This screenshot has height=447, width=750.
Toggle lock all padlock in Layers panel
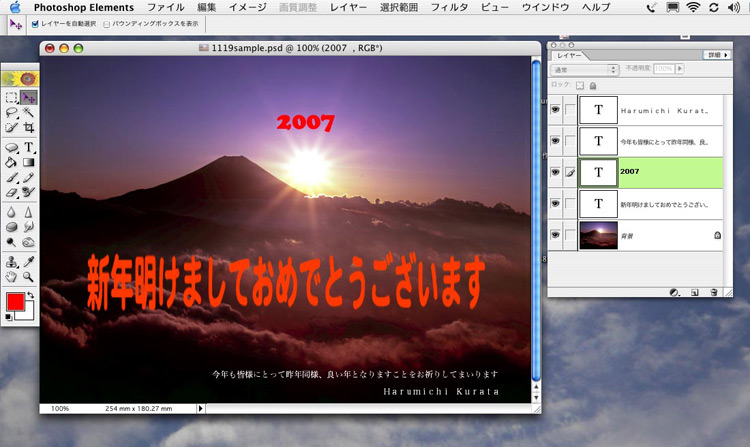coord(593,86)
